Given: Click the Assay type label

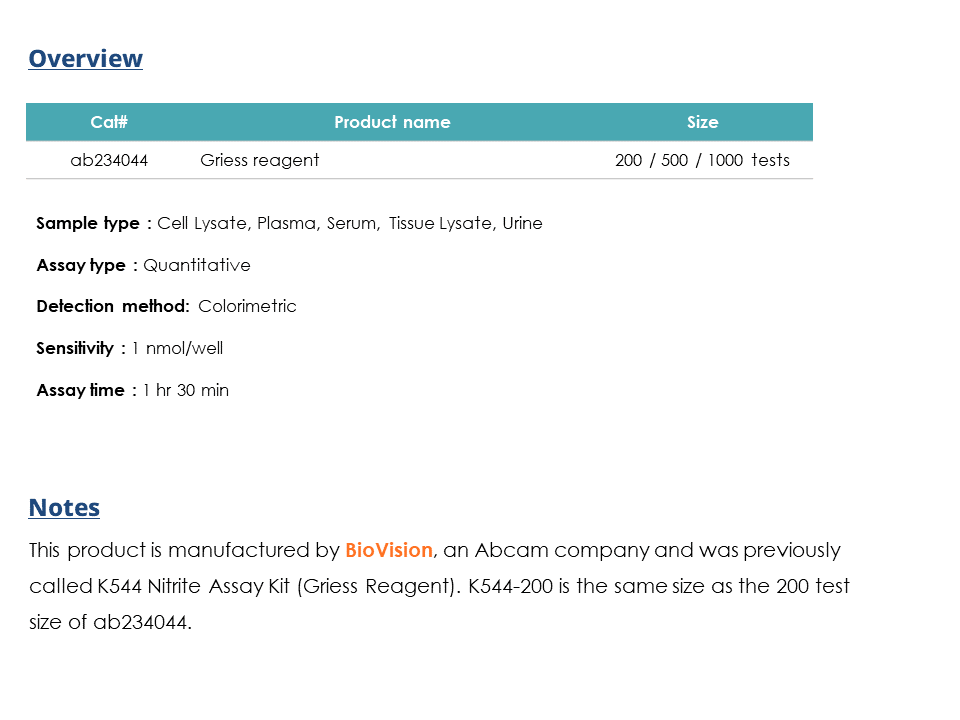Looking at the screenshot, I should coord(81,265).
